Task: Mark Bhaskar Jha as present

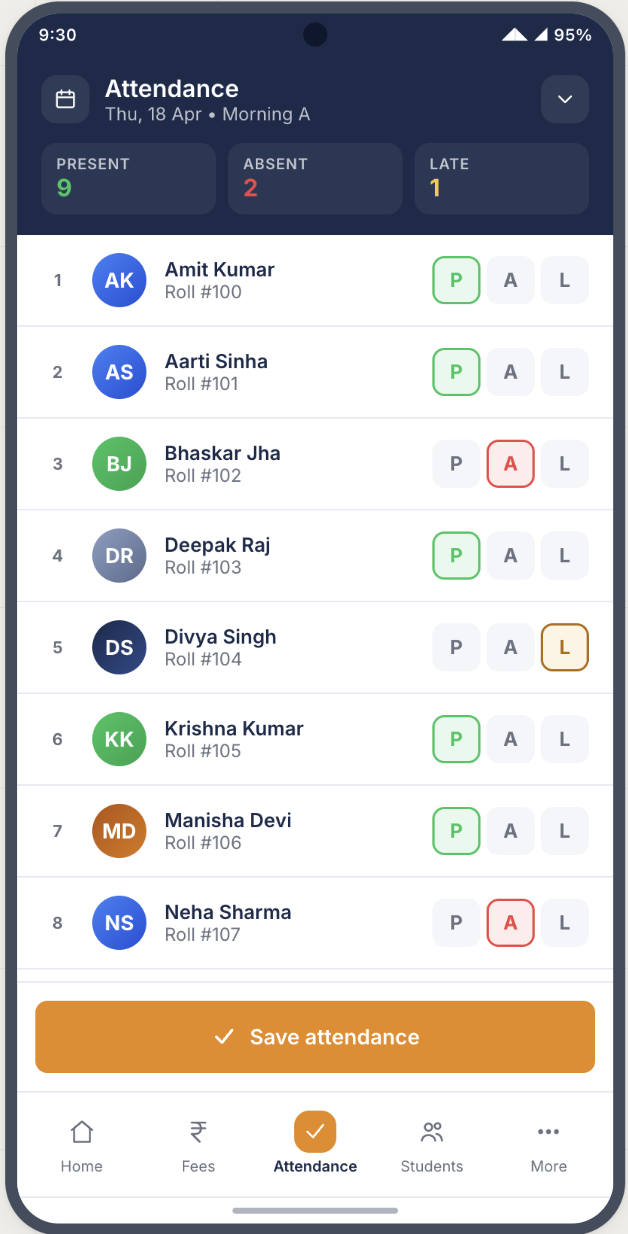Action: pyautogui.click(x=456, y=464)
